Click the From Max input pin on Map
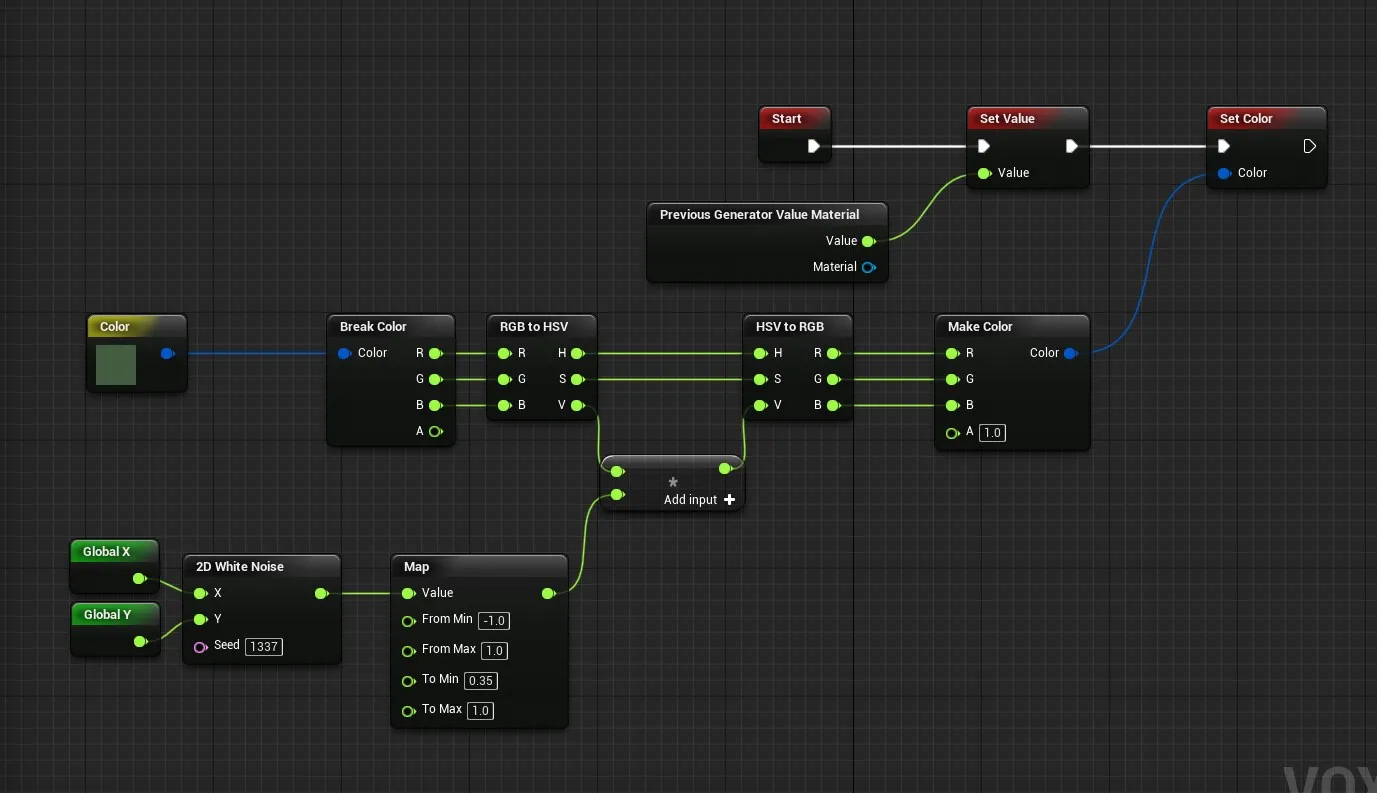 (408, 650)
